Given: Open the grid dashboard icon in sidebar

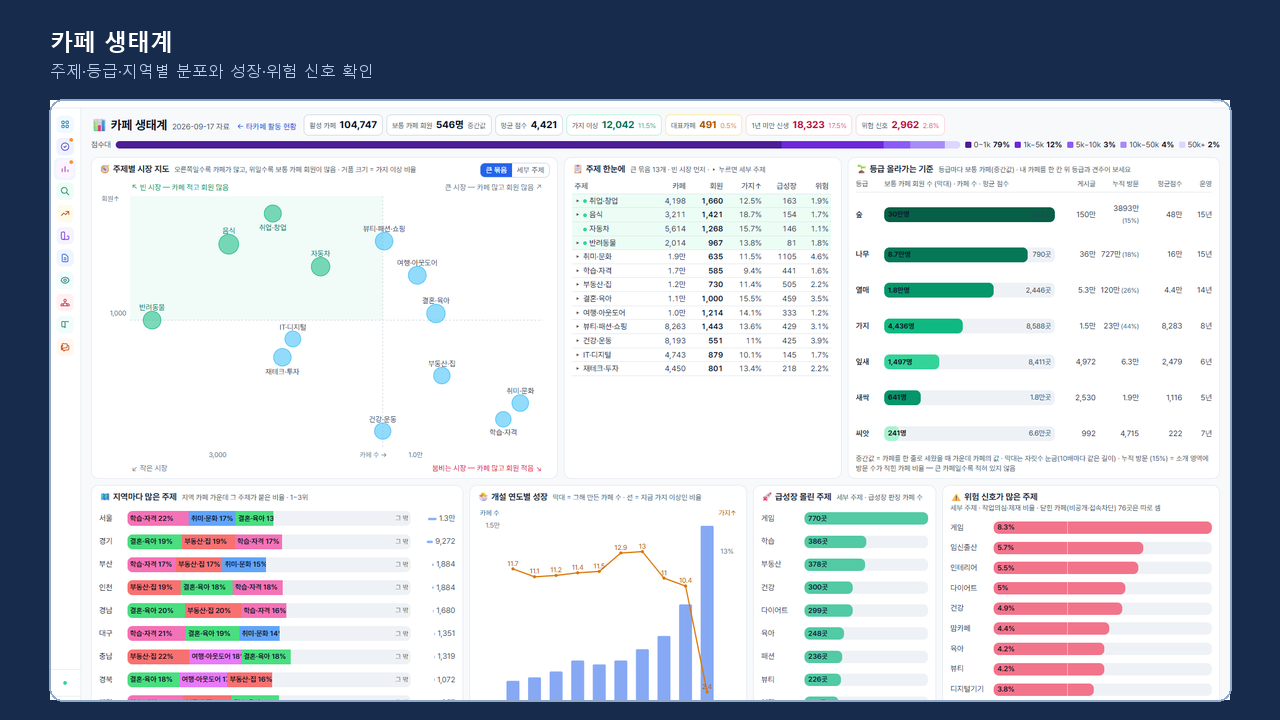Looking at the screenshot, I should 65,124.
